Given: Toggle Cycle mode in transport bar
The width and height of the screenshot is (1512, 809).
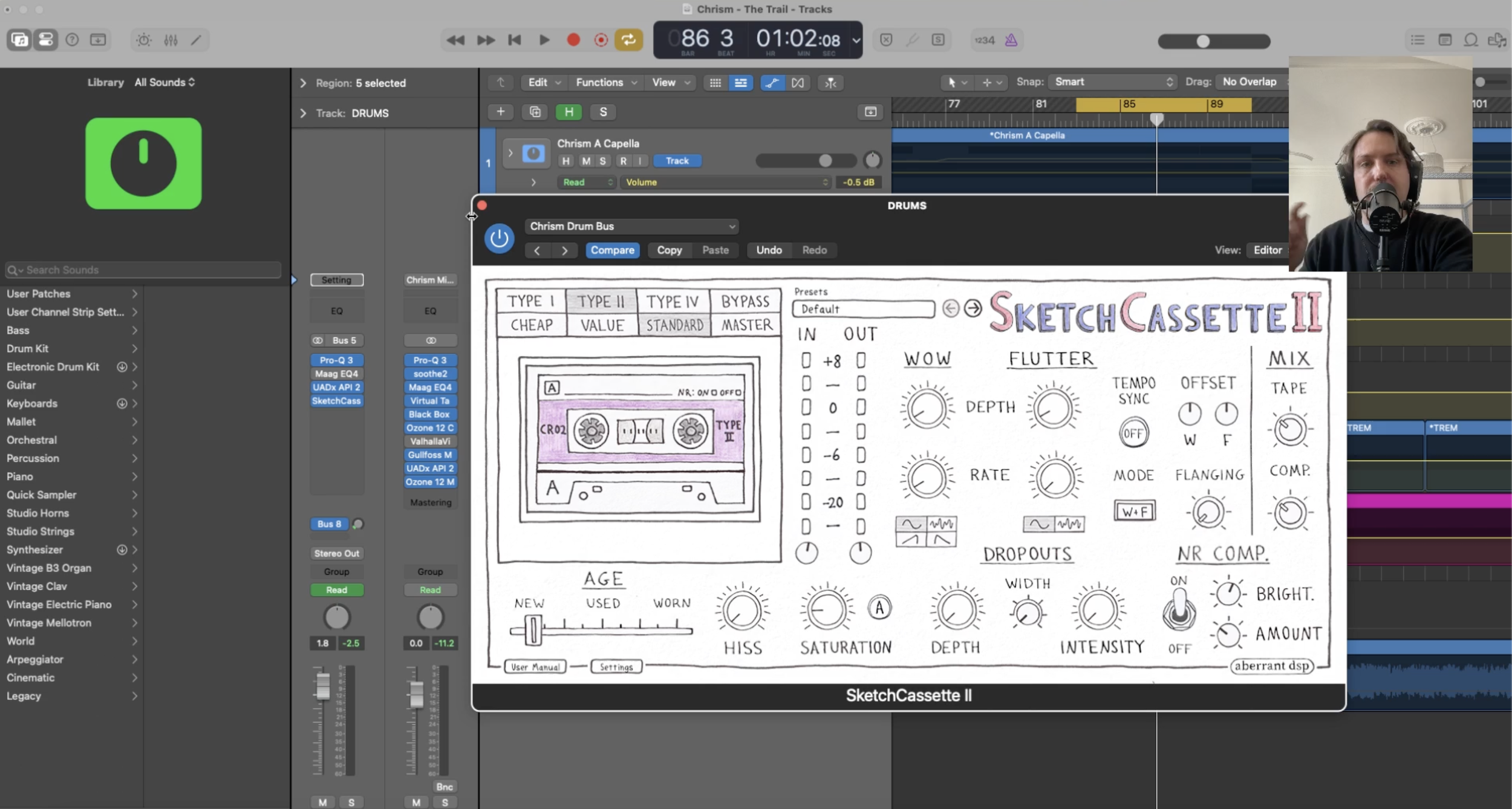Looking at the screenshot, I should coord(628,40).
